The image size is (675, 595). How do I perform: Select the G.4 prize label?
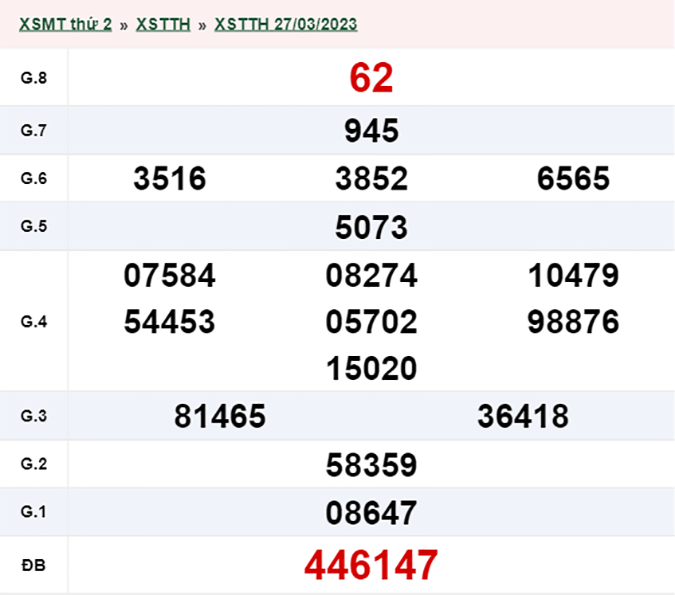click(34, 322)
